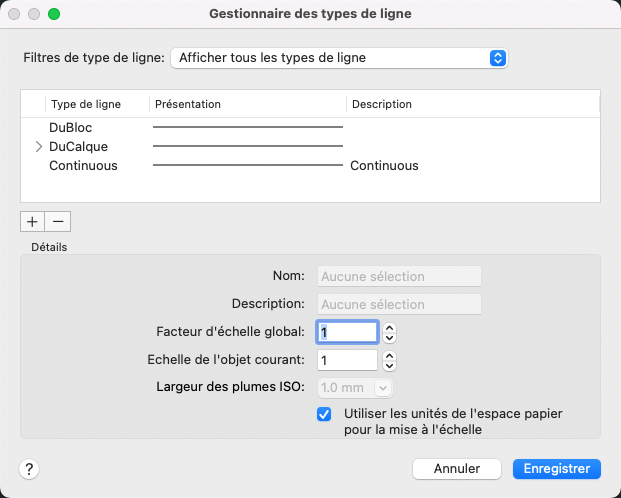Viewport: 621px width, 498px height.
Task: Expand the DuCalque row chevron
Action: 39,147
